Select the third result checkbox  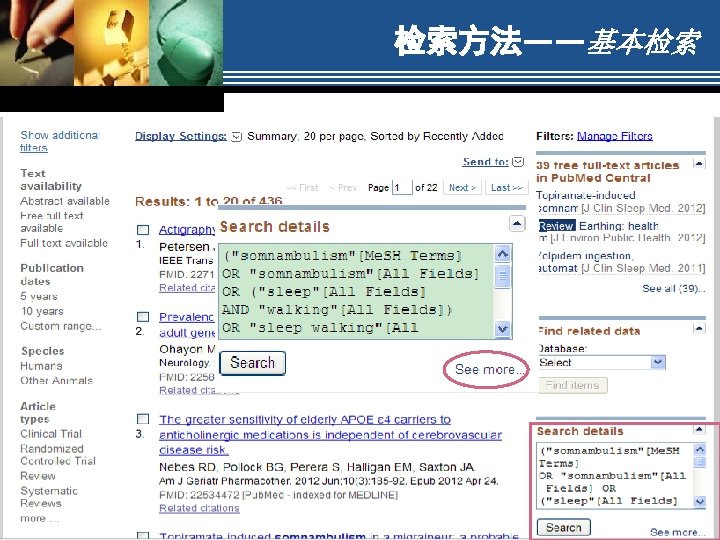[143, 419]
